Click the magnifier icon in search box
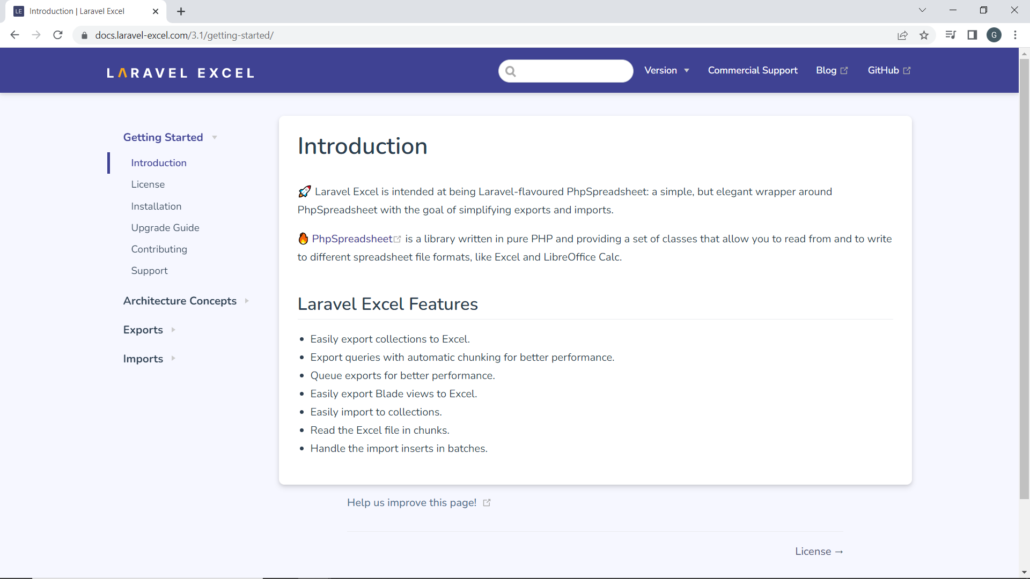This screenshot has height=579, width=1030. 510,71
